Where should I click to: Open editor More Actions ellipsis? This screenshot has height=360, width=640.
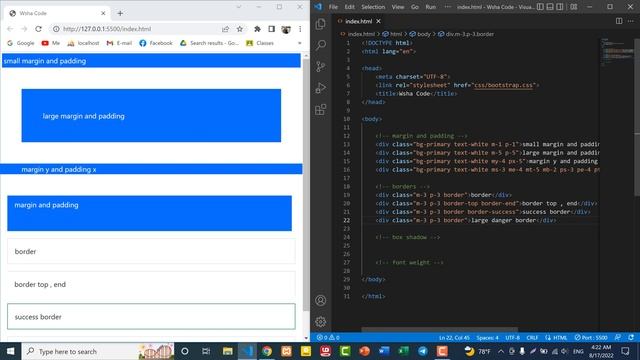tap(631, 21)
